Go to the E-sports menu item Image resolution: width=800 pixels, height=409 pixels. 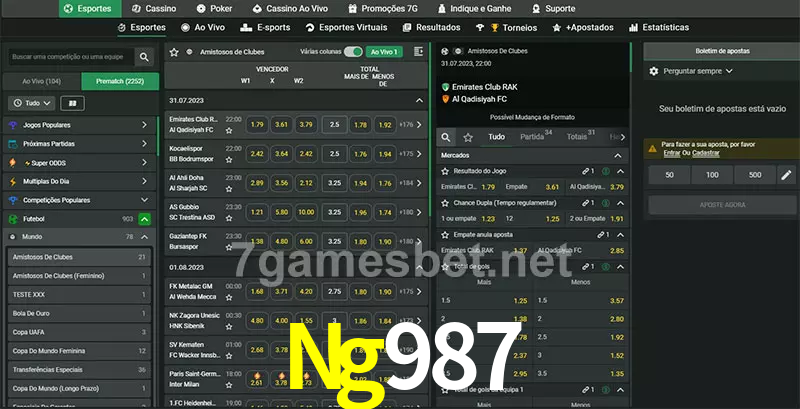[265, 28]
